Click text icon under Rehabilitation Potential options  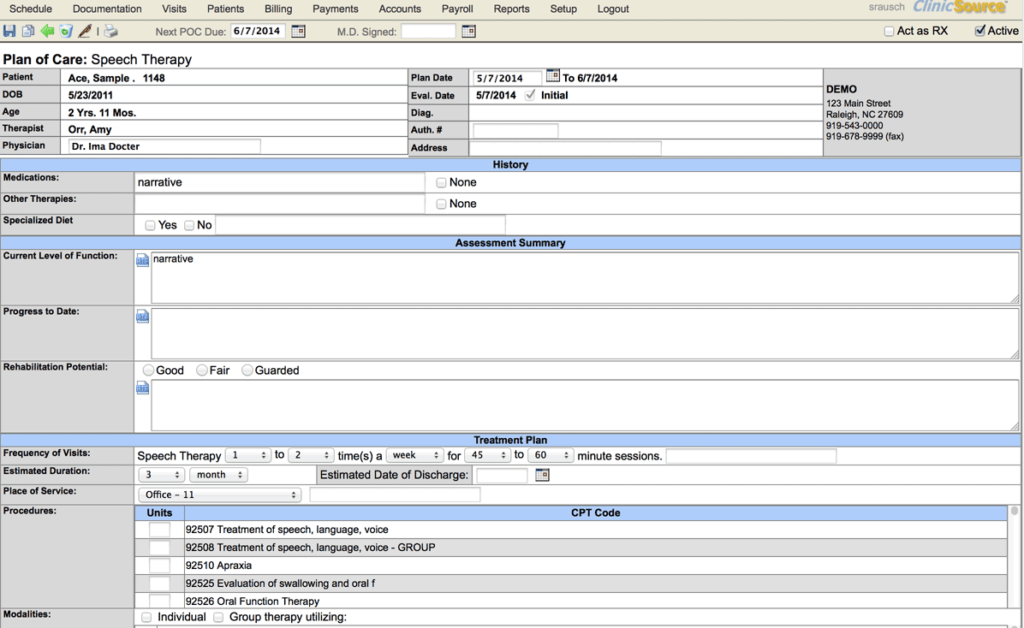coord(142,388)
